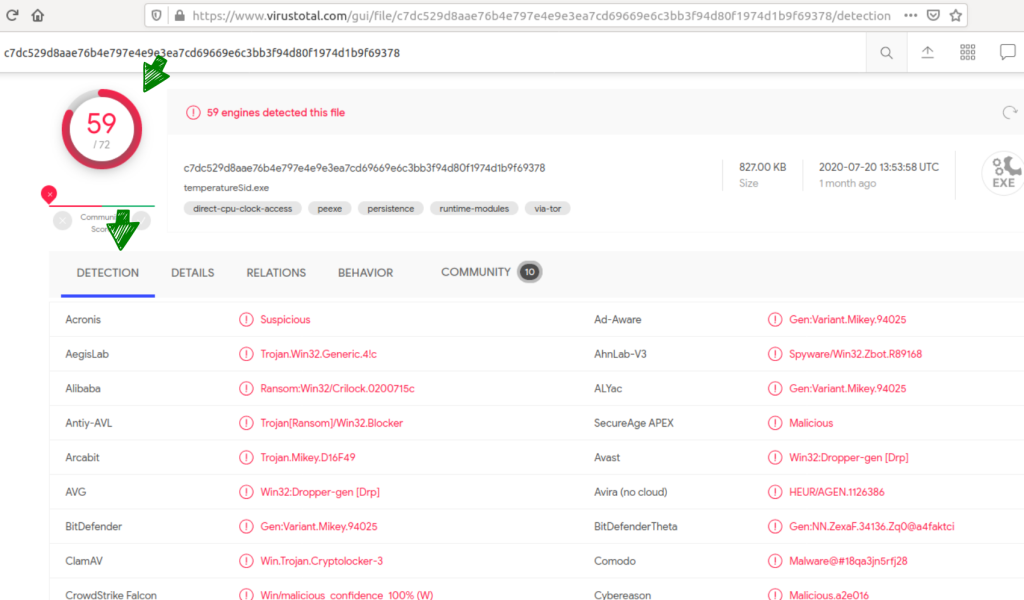Screen dimensions: 1024x600
Task: Click the reanalyze refresh icon
Action: point(1009,113)
